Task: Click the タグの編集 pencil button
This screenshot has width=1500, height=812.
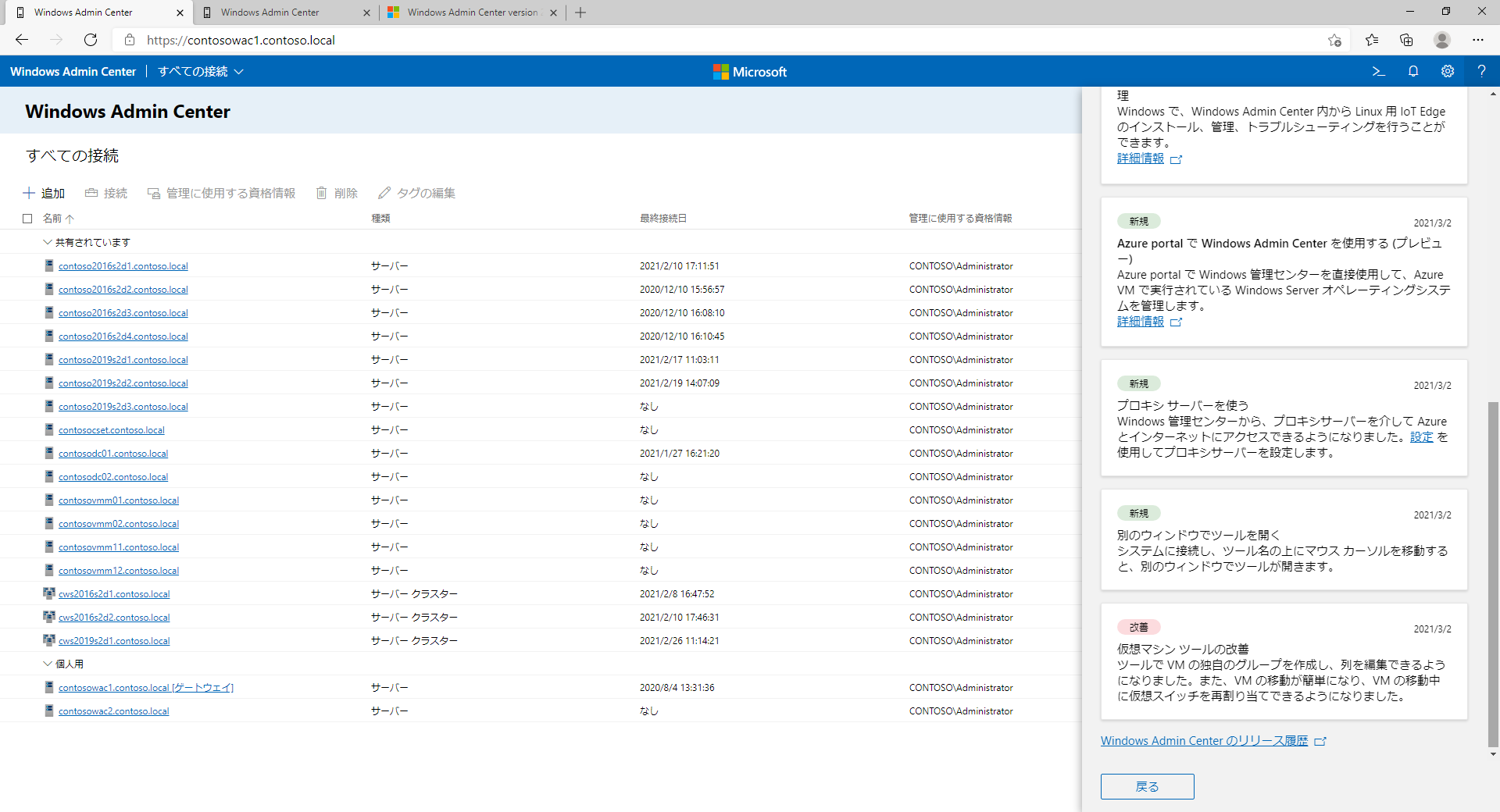Action: [x=416, y=193]
